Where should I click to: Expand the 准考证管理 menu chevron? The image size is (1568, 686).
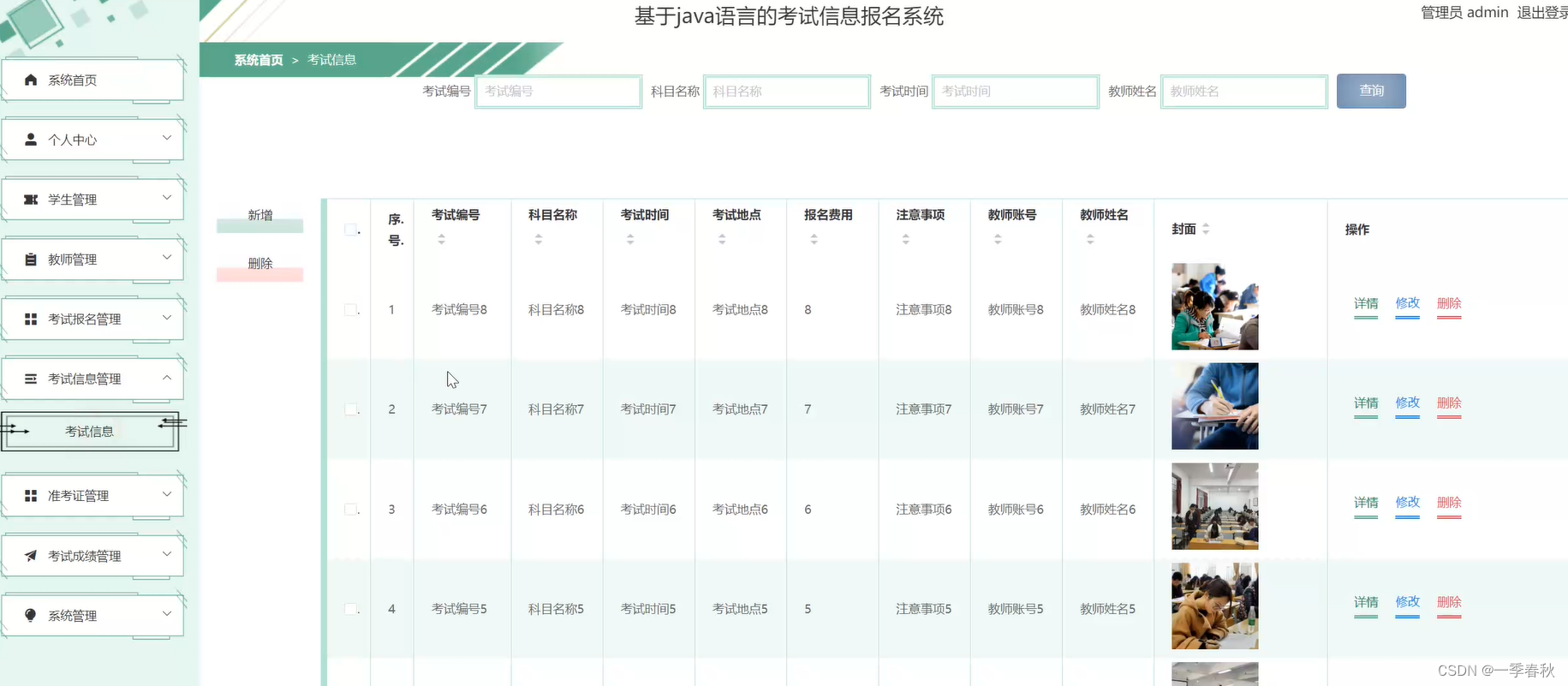pos(167,494)
